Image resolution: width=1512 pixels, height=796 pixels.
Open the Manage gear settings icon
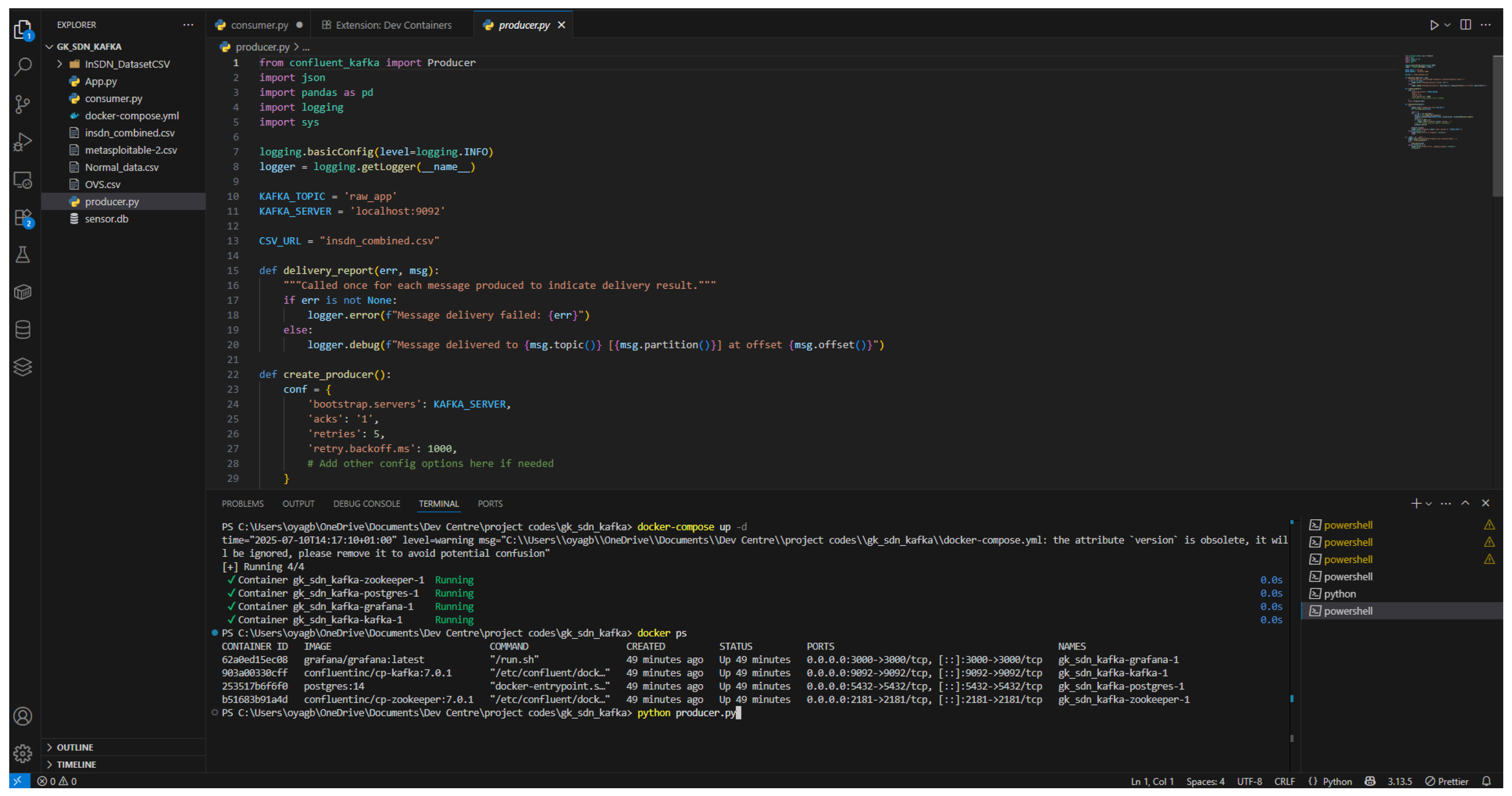[x=22, y=753]
